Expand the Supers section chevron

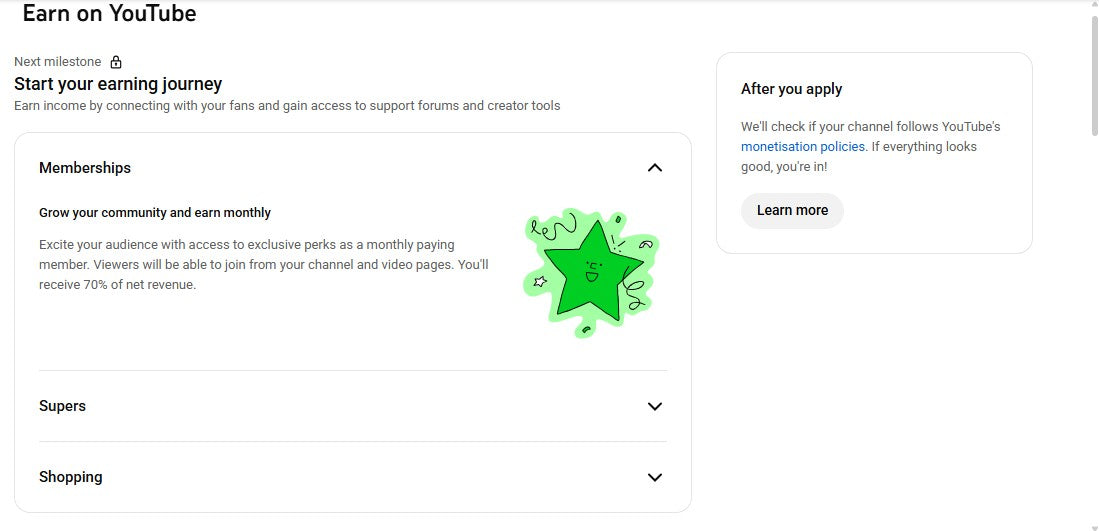655,406
